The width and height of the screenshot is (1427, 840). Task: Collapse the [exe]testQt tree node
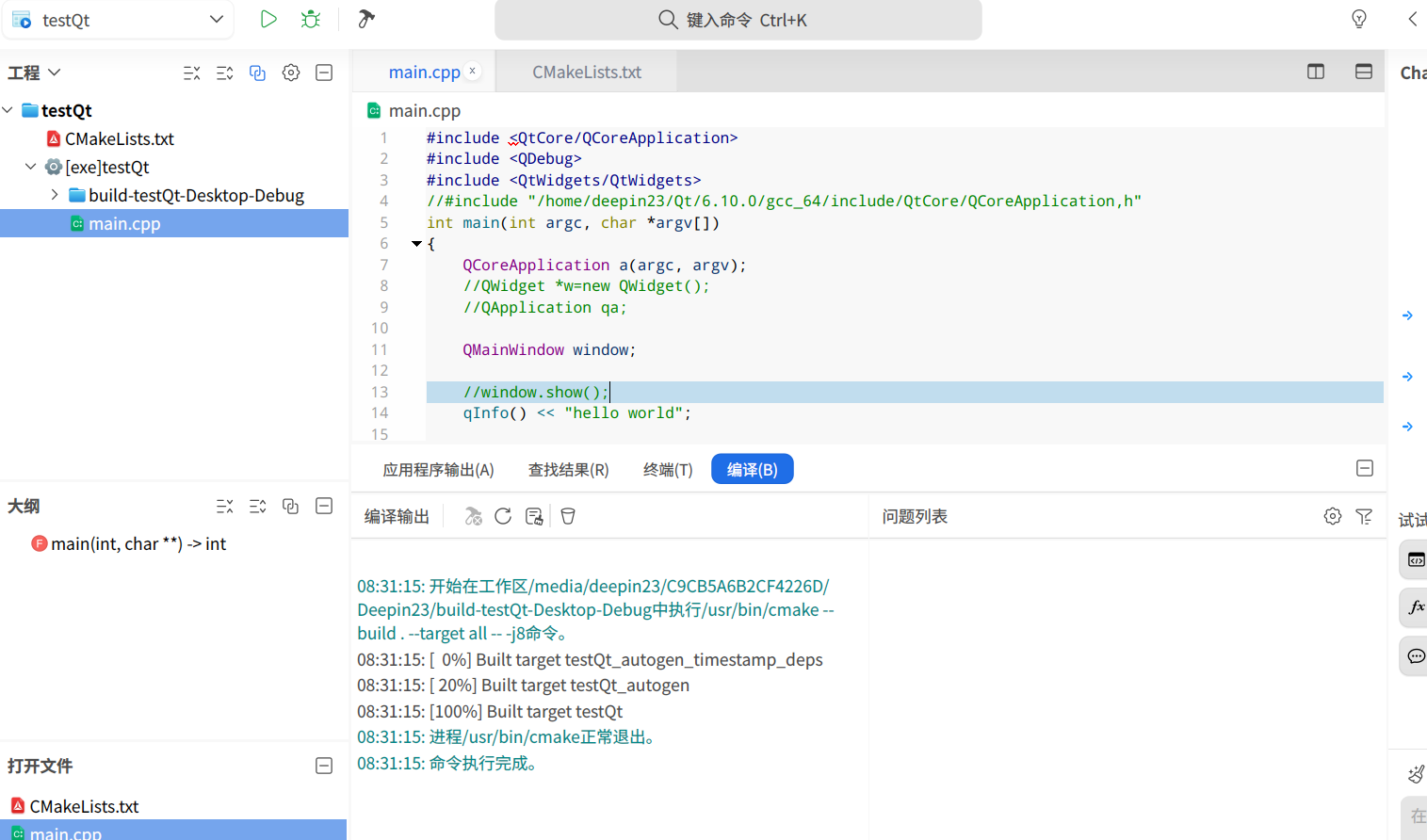(31, 167)
